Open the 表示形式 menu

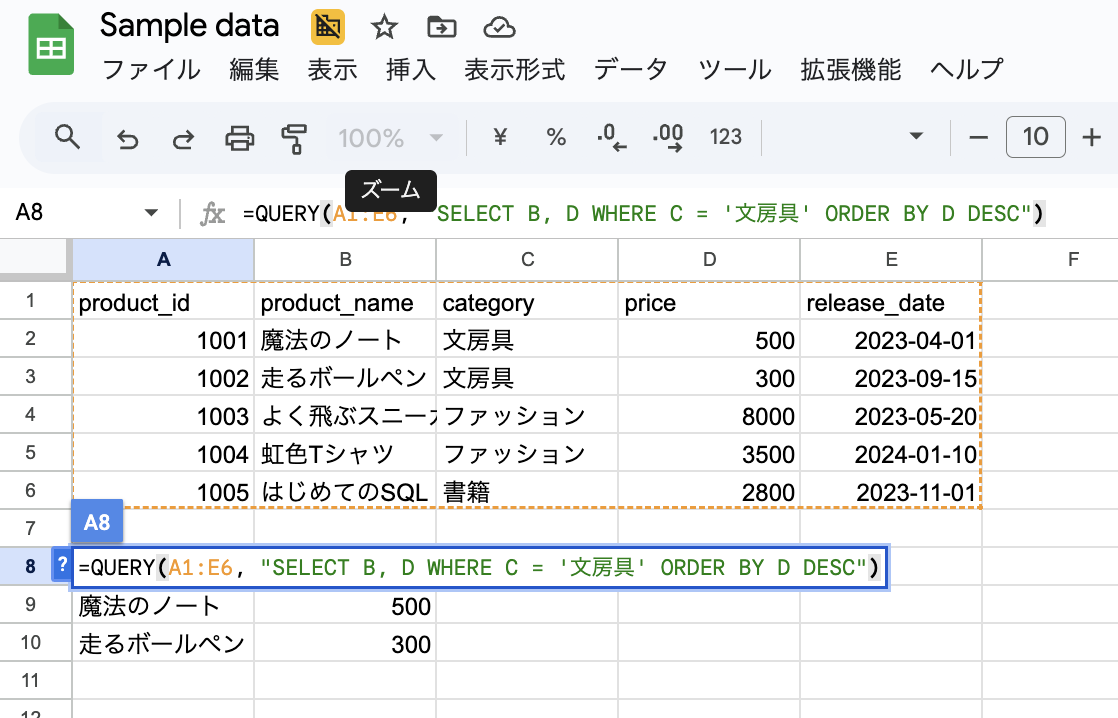click(x=514, y=70)
